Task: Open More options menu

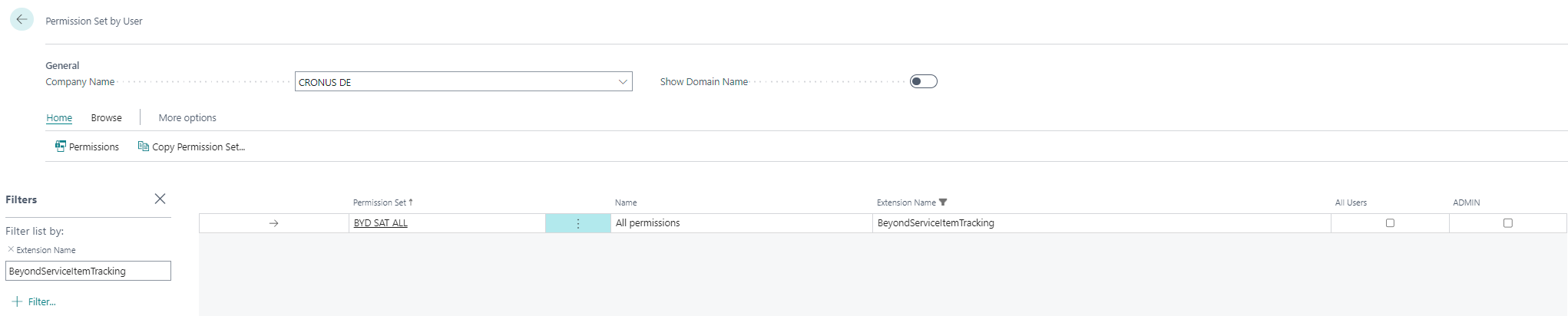Action: 187,117
